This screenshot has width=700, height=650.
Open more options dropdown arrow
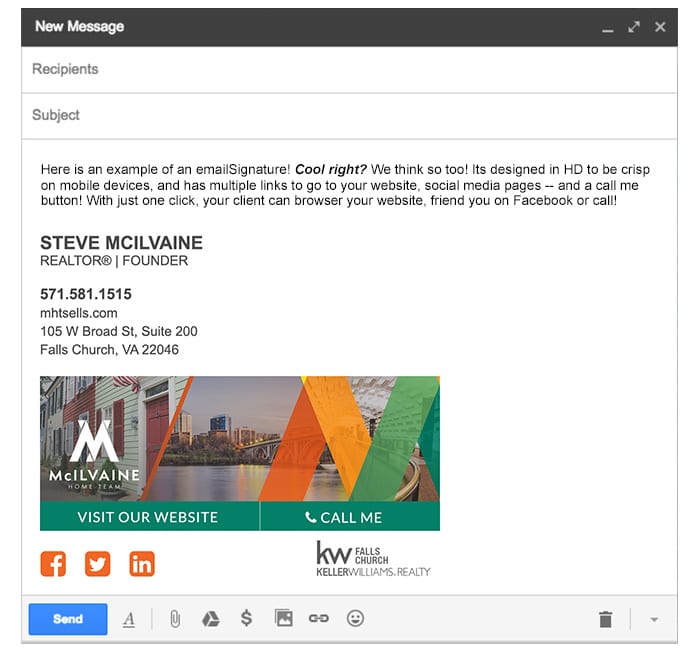(x=654, y=620)
